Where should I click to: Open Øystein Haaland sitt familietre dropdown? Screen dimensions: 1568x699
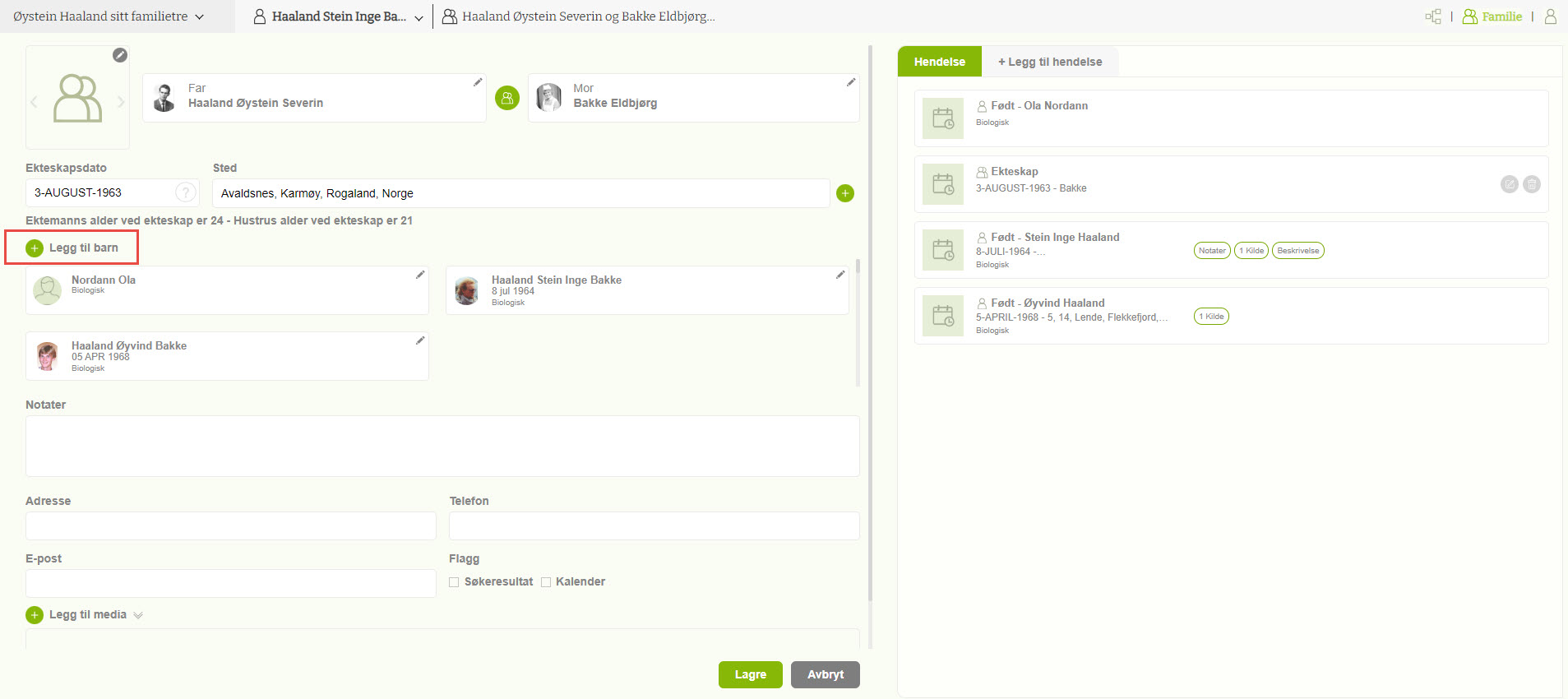(x=109, y=16)
